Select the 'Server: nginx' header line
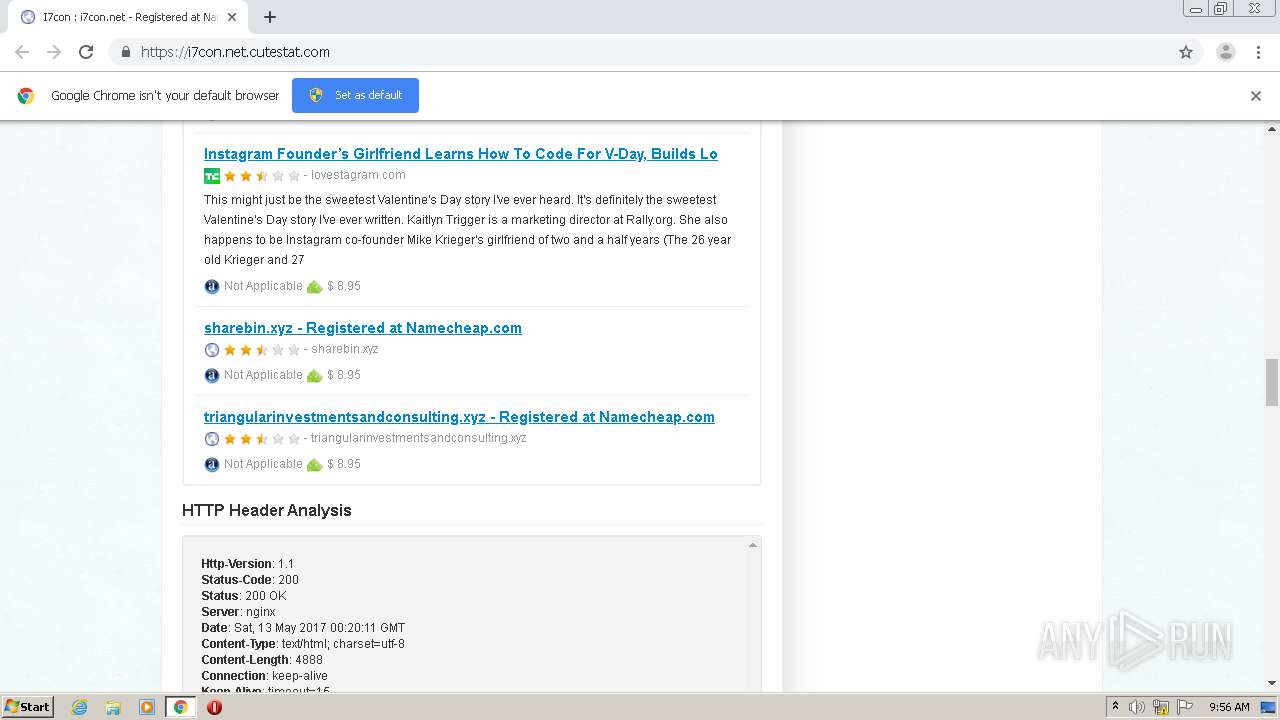Screen dimensions: 1280x720 pyautogui.click(x=238, y=612)
